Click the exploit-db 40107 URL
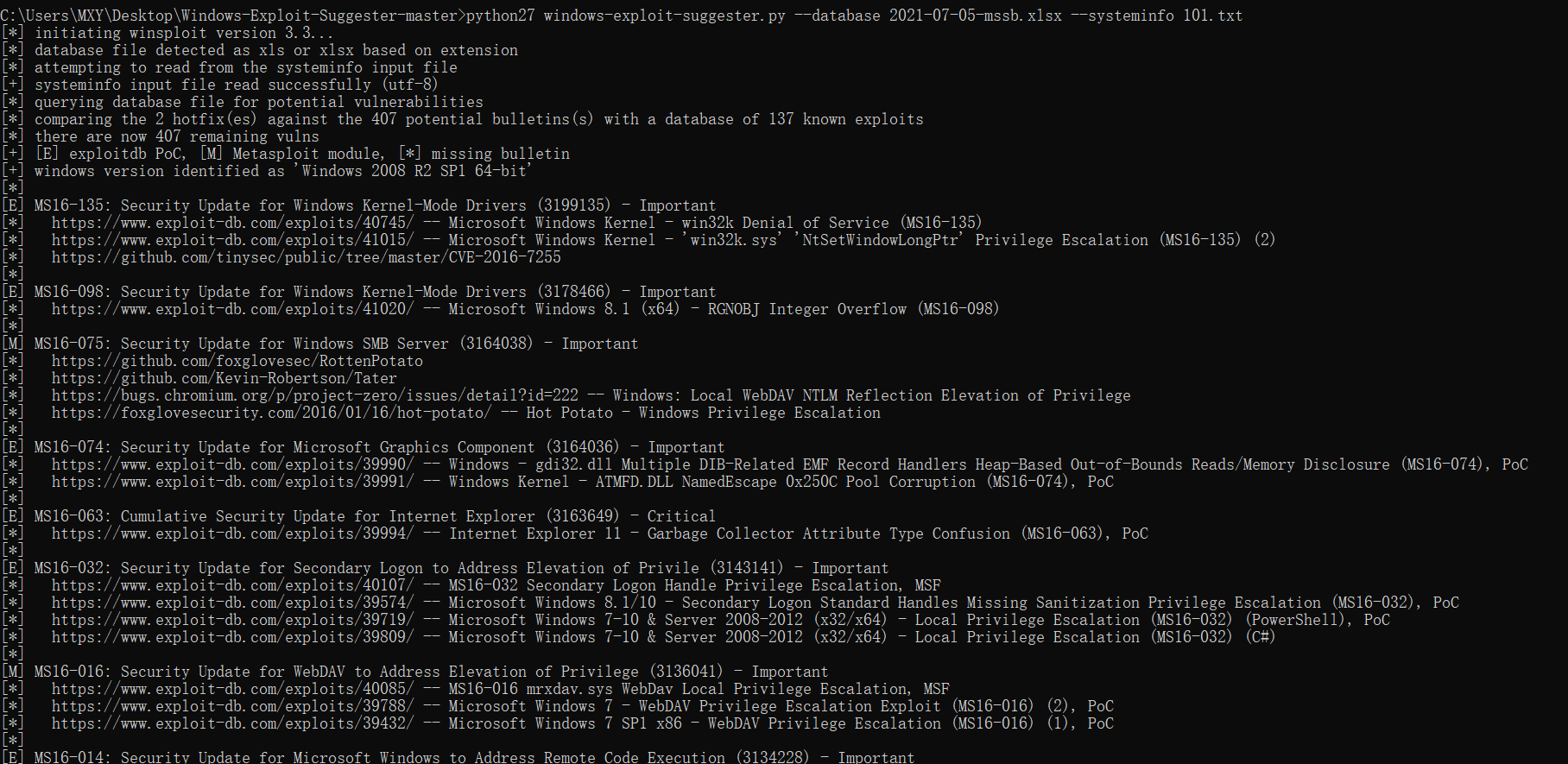 232,585
